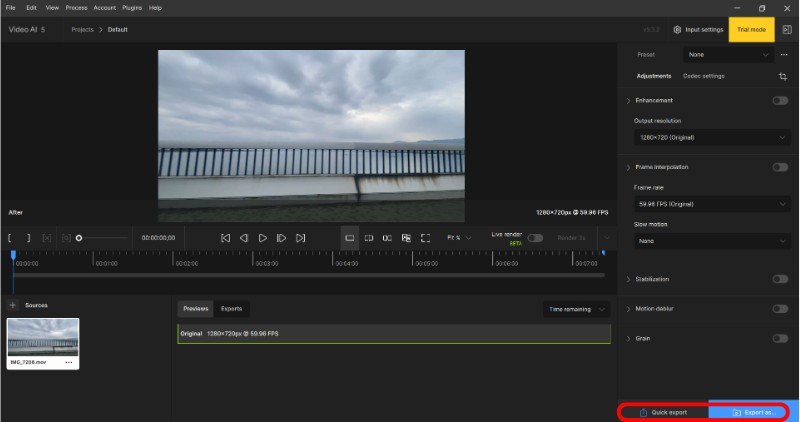Open the Process menu
The height and width of the screenshot is (422, 800).
(x=76, y=7)
